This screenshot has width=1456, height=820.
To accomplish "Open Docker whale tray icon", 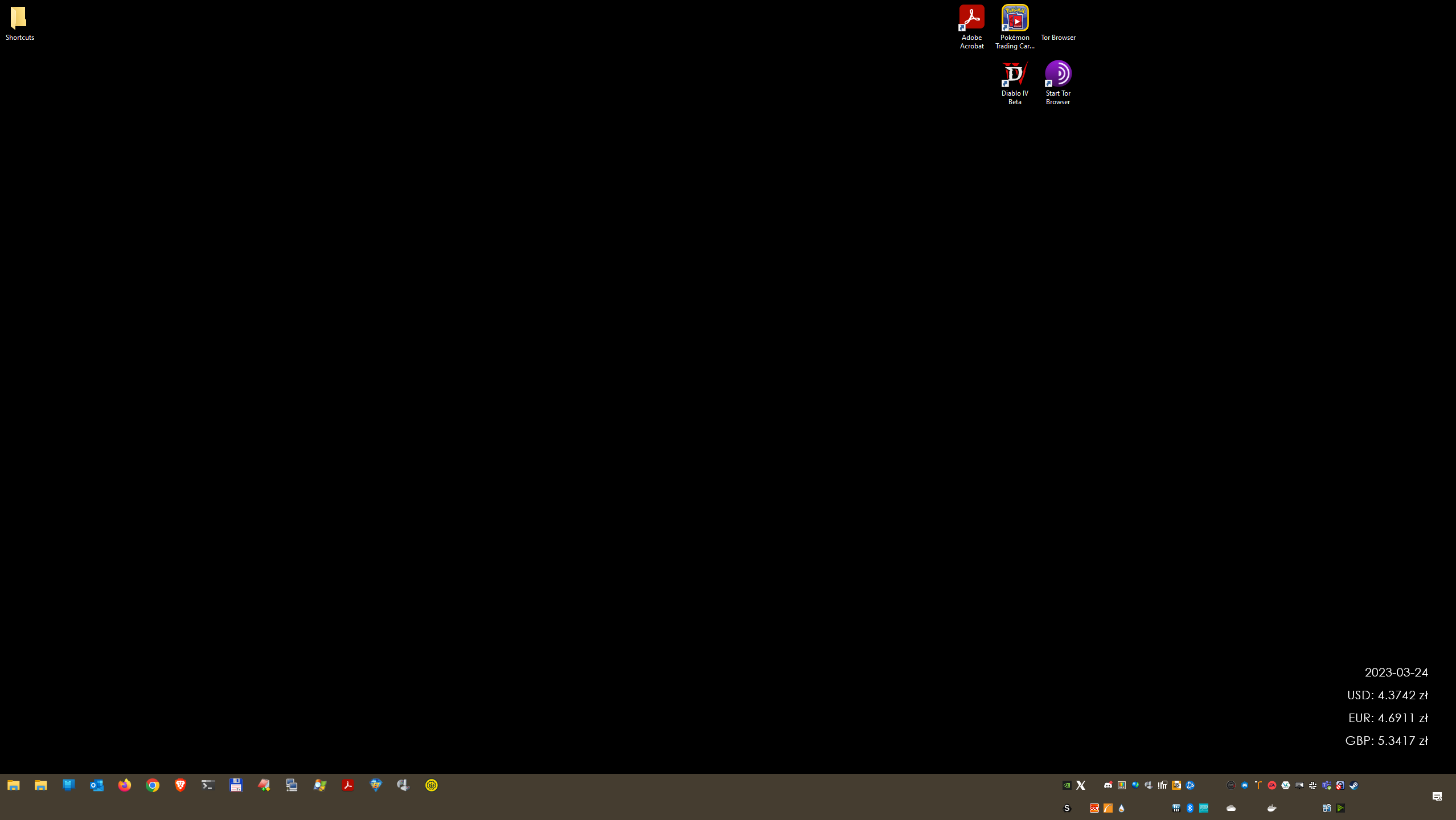I will [x=1272, y=808].
